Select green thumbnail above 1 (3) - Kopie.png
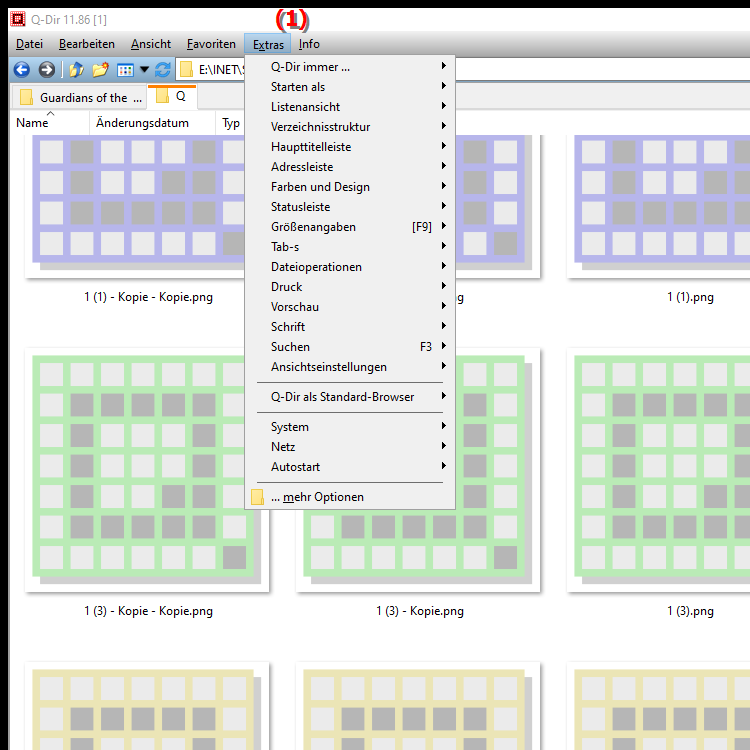The height and width of the screenshot is (750, 750). [418, 550]
